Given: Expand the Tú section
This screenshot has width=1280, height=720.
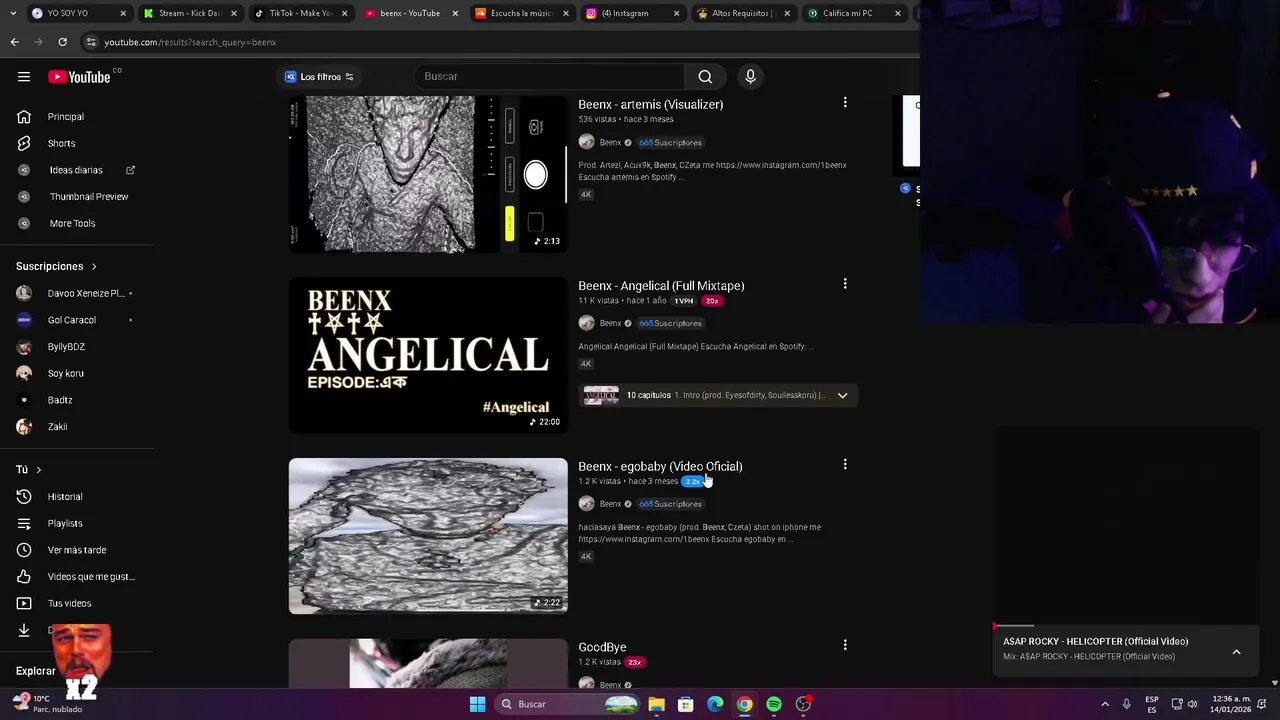Looking at the screenshot, I should (28, 470).
